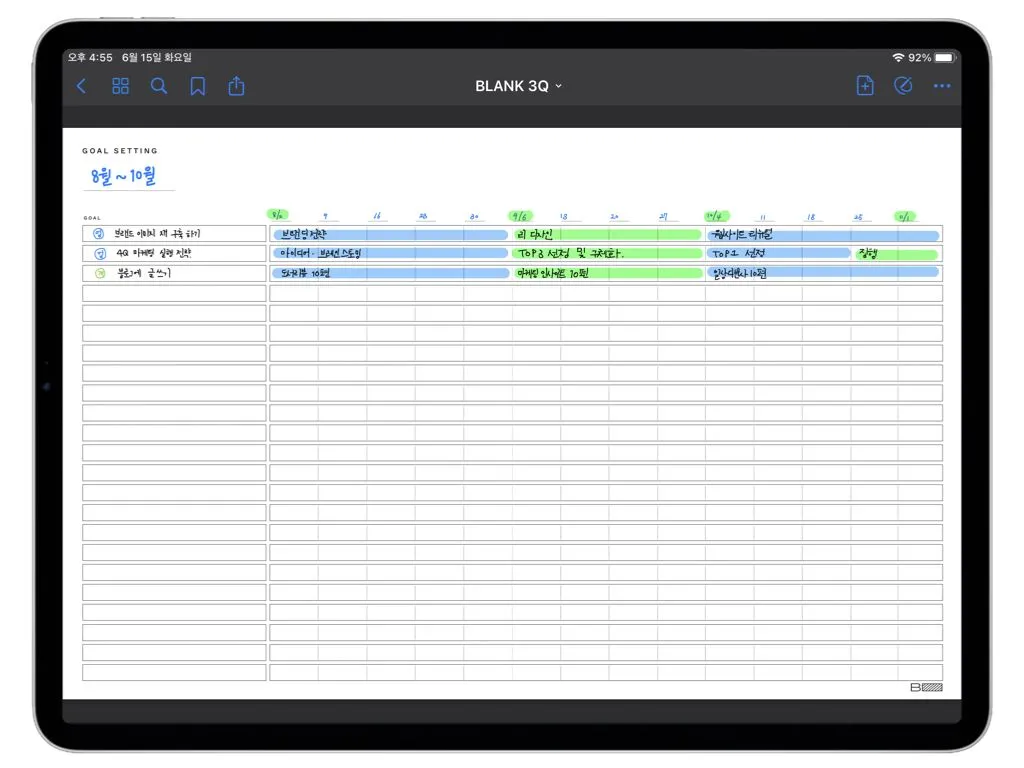Tap the first blue bar in goal row one
The height and width of the screenshot is (768, 1024).
391,234
